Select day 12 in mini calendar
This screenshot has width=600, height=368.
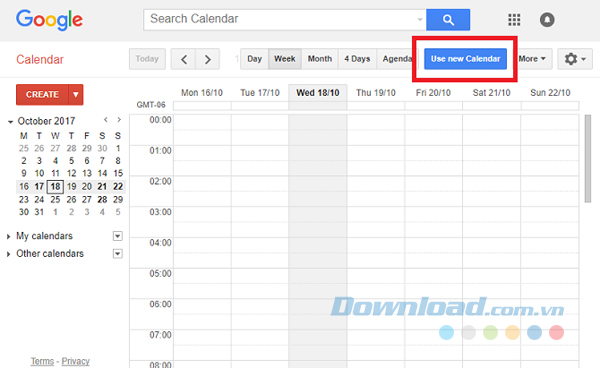pyautogui.click(x=71, y=173)
